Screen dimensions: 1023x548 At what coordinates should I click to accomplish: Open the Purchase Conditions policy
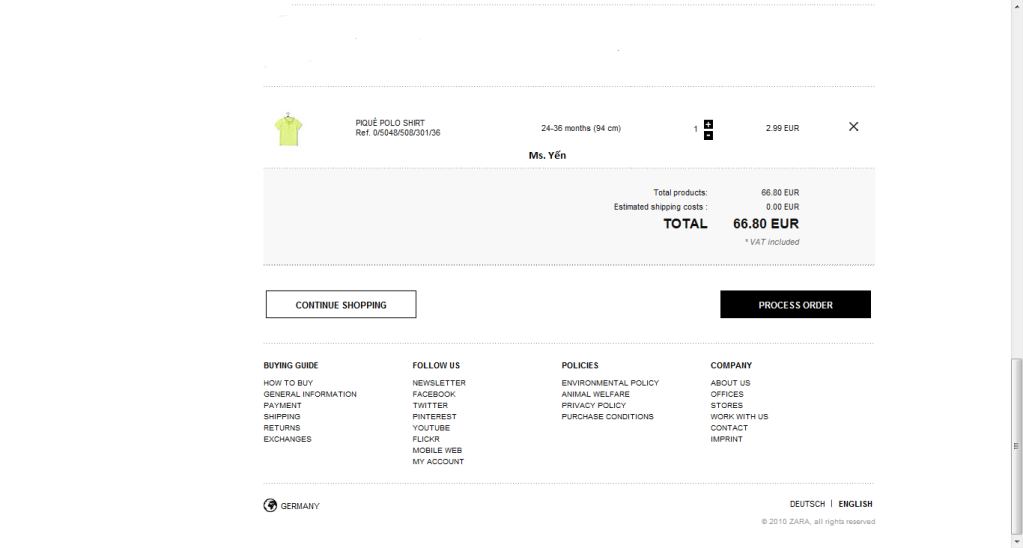pyautogui.click(x=607, y=416)
